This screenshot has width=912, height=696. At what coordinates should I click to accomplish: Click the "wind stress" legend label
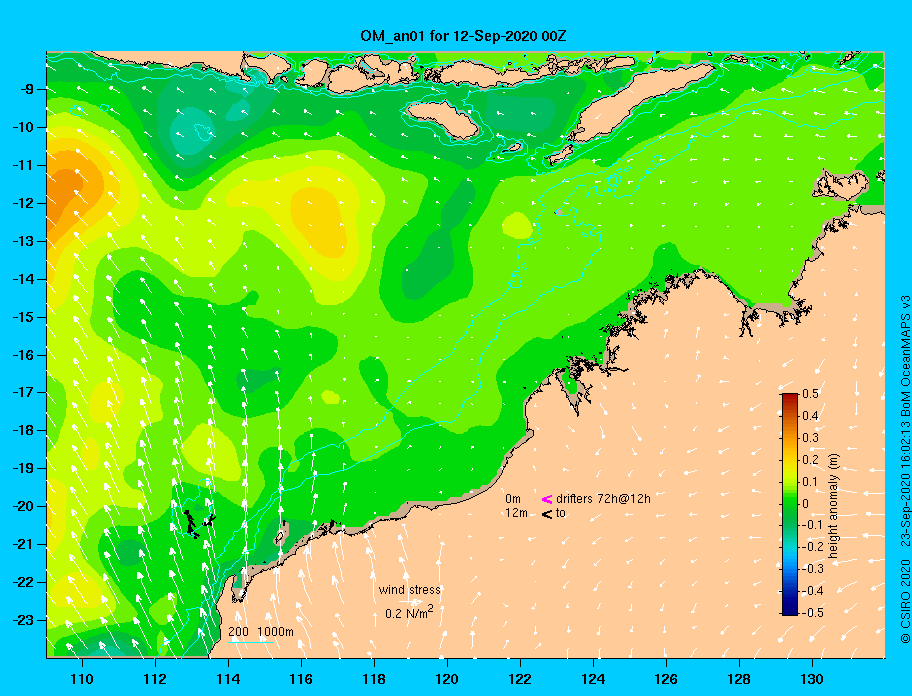(409, 590)
